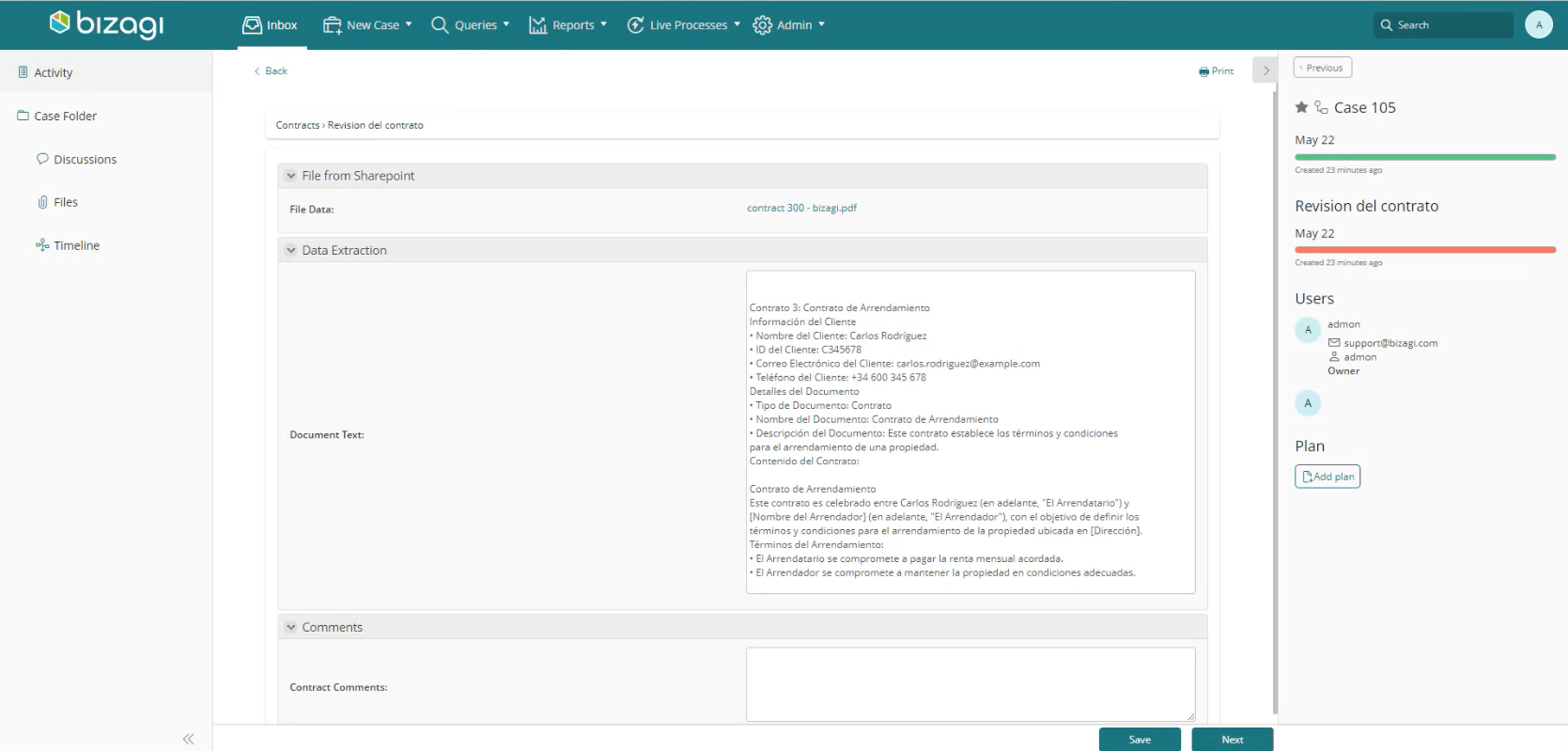1568x751 pixels.
Task: Open the Admin menu
Action: pyautogui.click(x=789, y=25)
